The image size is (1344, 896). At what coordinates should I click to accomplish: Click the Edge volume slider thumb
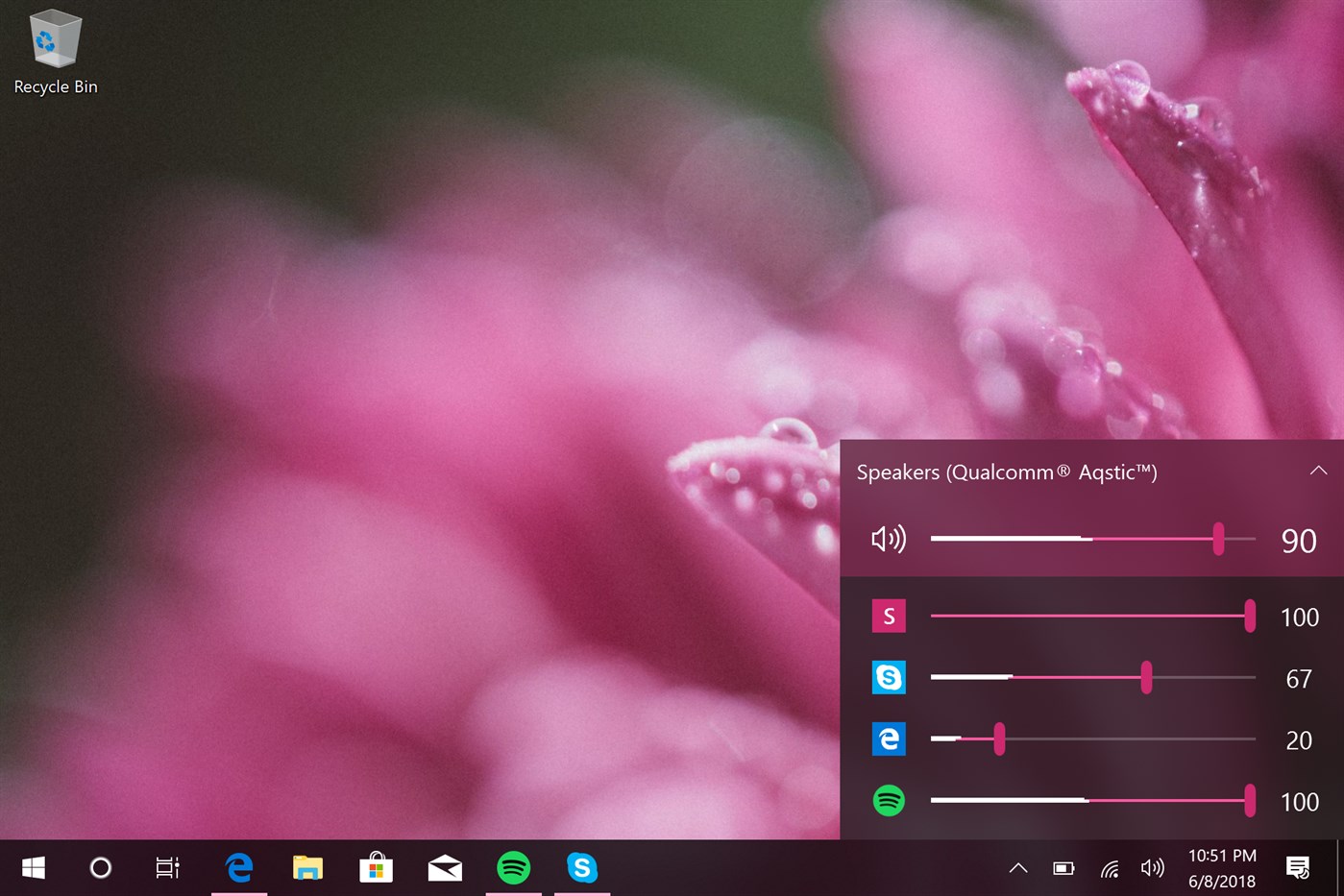coord(999,739)
